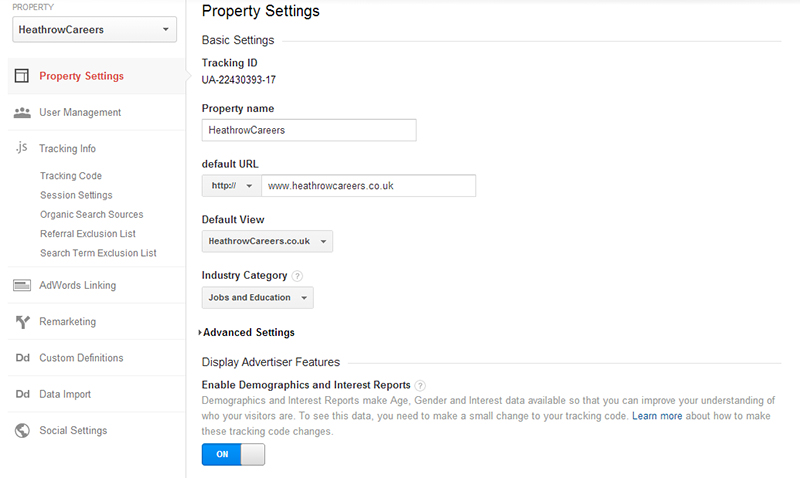
Task: Click the Property Settings panel icon
Action: pyautogui.click(x=21, y=76)
